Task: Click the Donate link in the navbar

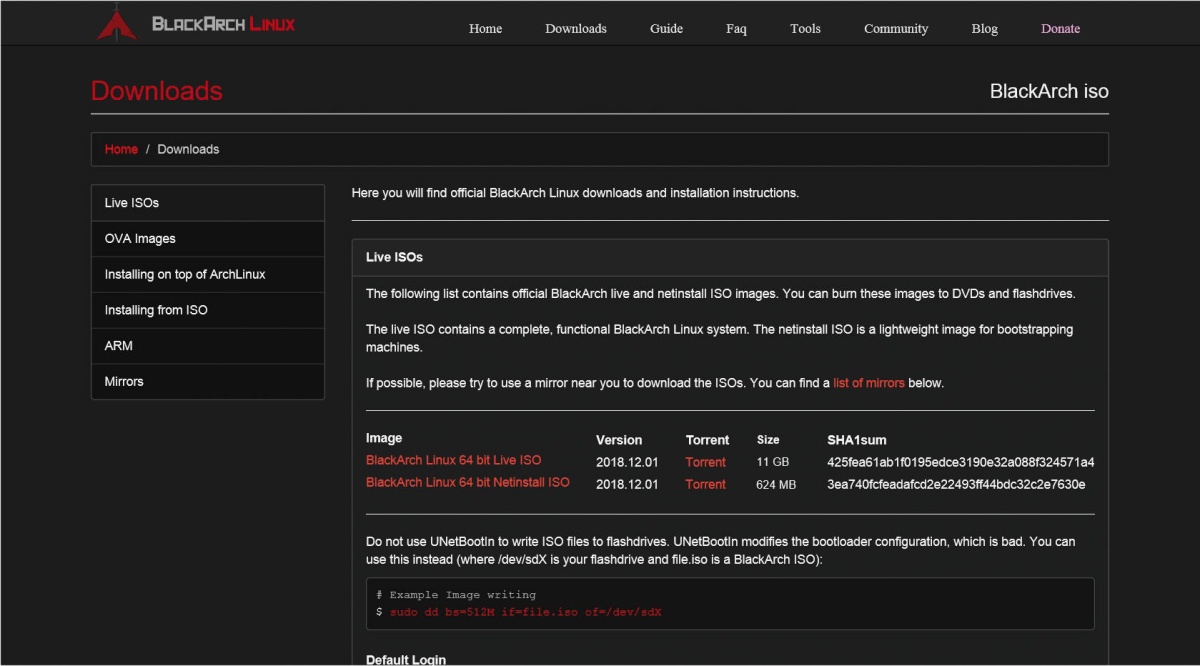Action: [x=1060, y=28]
